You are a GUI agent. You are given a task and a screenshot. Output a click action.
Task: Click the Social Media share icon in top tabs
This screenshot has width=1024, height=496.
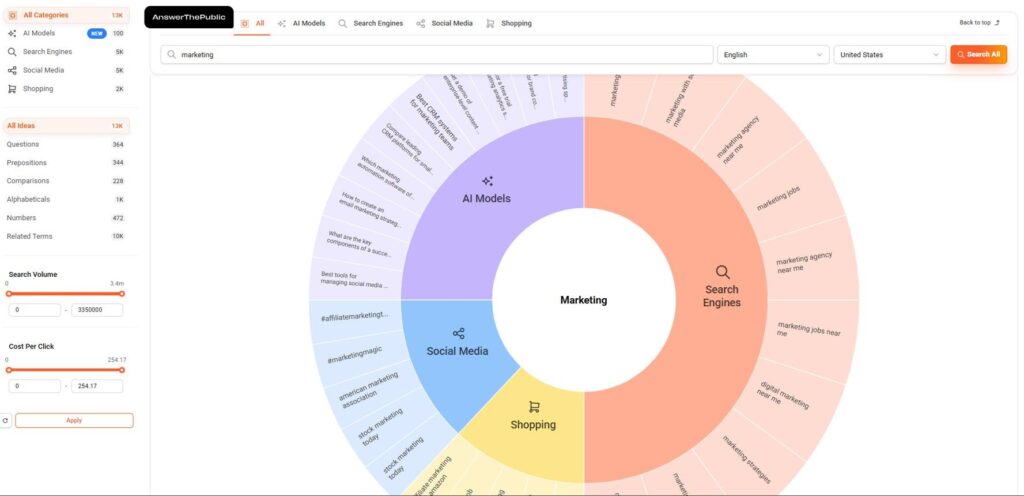point(421,23)
